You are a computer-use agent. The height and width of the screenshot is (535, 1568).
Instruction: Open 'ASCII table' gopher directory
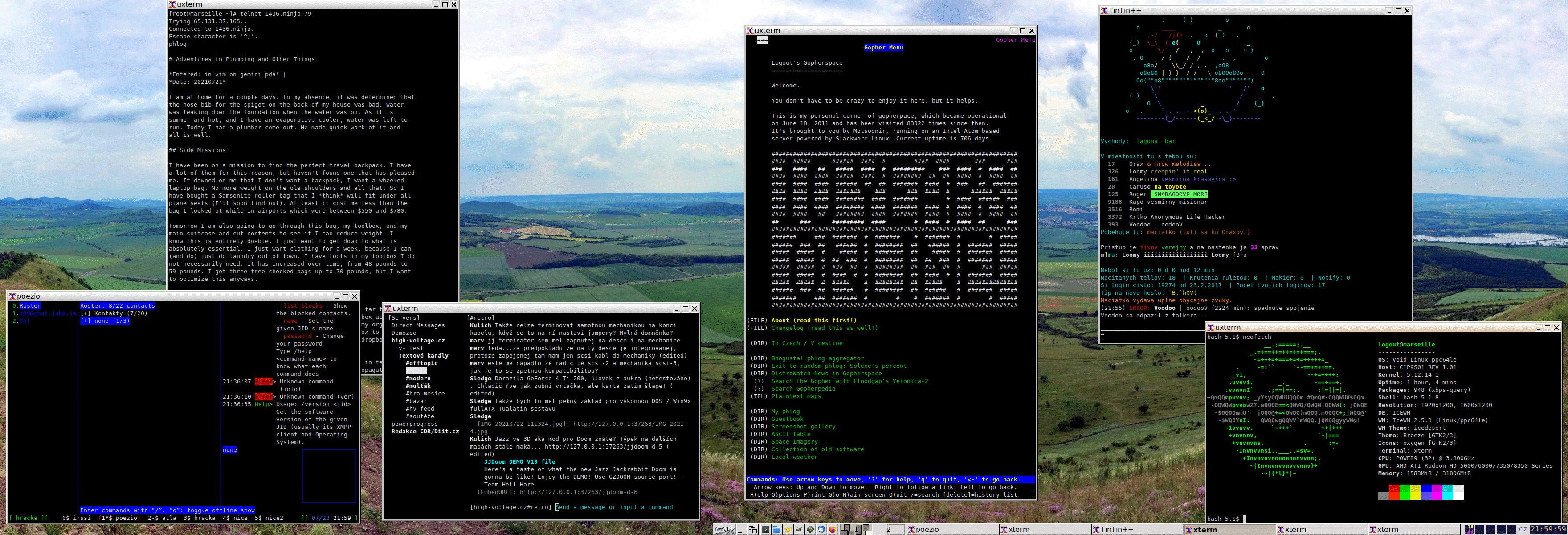point(791,434)
